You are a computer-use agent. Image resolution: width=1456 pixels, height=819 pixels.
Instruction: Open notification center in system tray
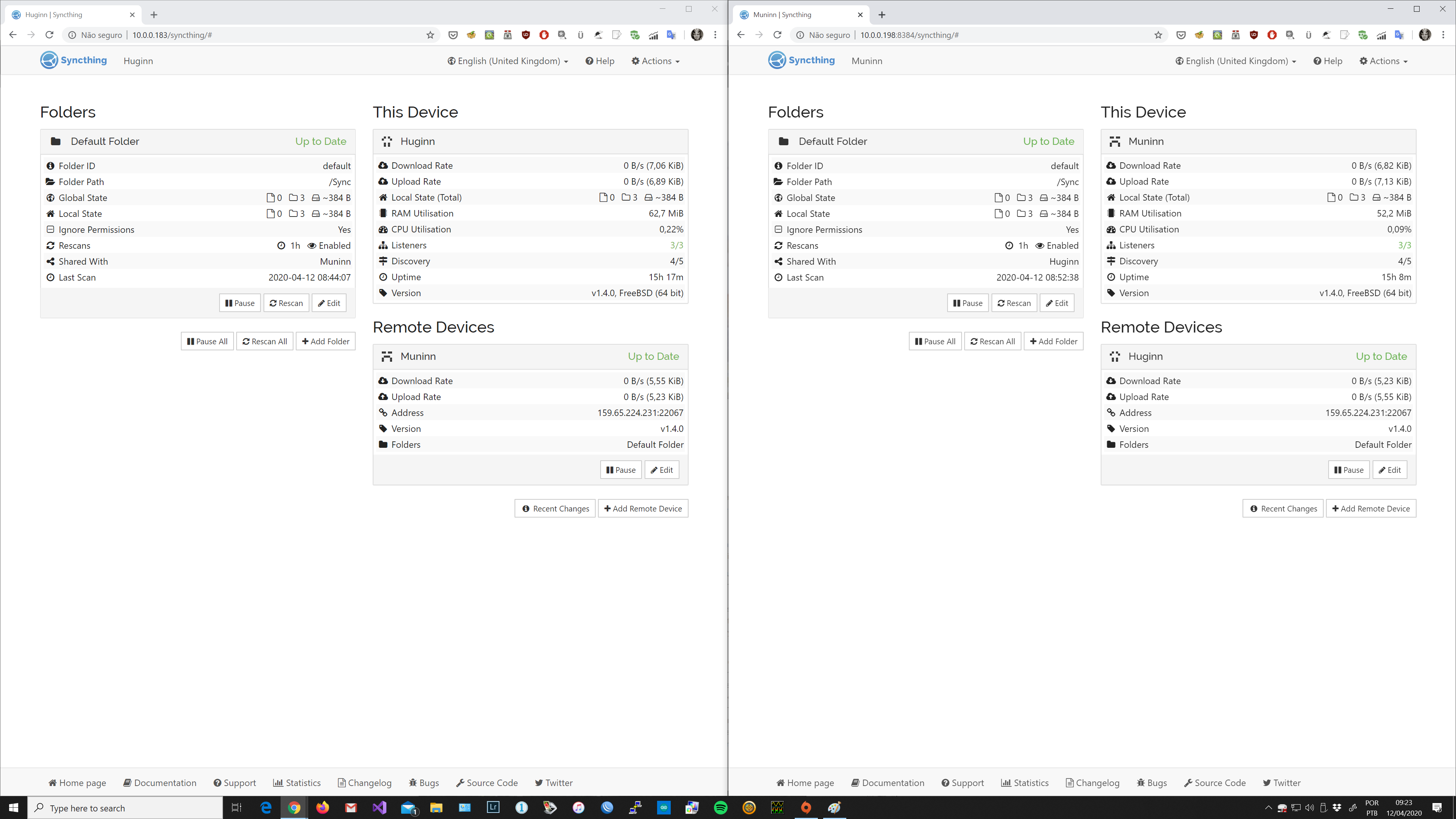point(1437,808)
